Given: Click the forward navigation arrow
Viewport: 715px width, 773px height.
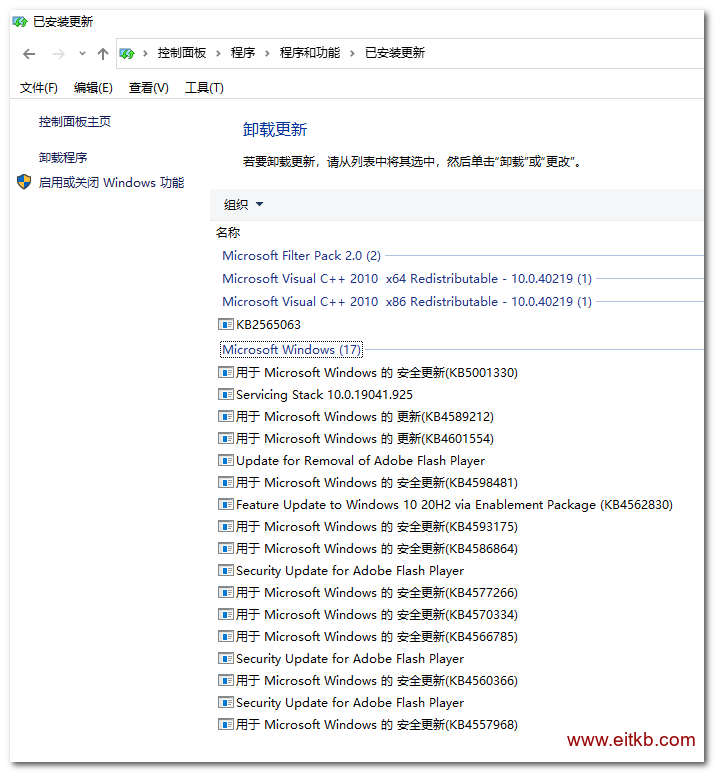Looking at the screenshot, I should pyautogui.click(x=58, y=54).
